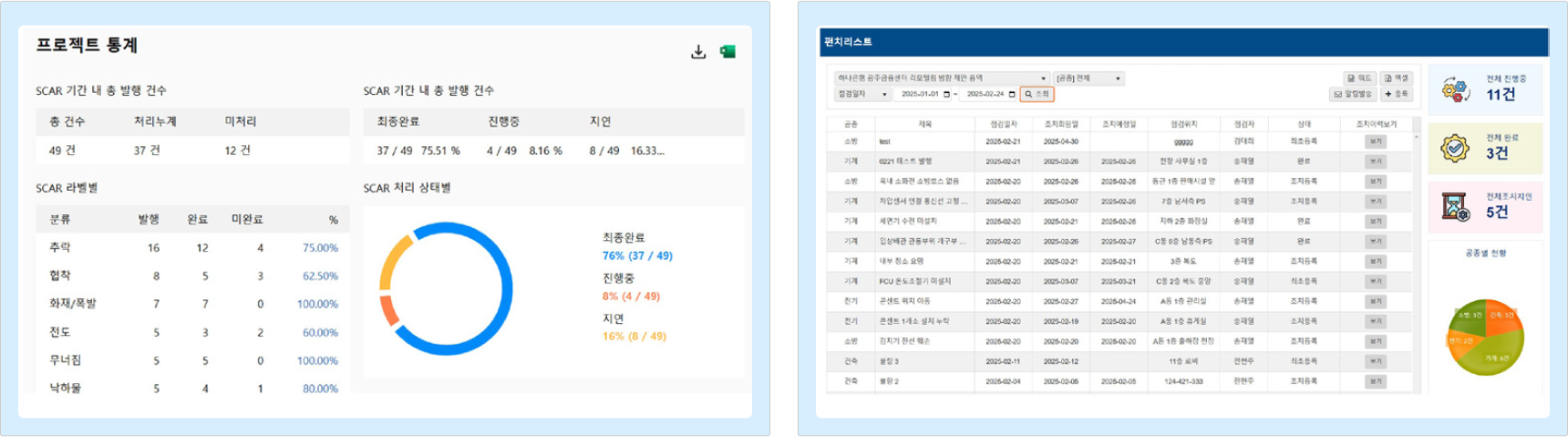
Task: Click the 워드 export button
Action: [x=1359, y=78]
